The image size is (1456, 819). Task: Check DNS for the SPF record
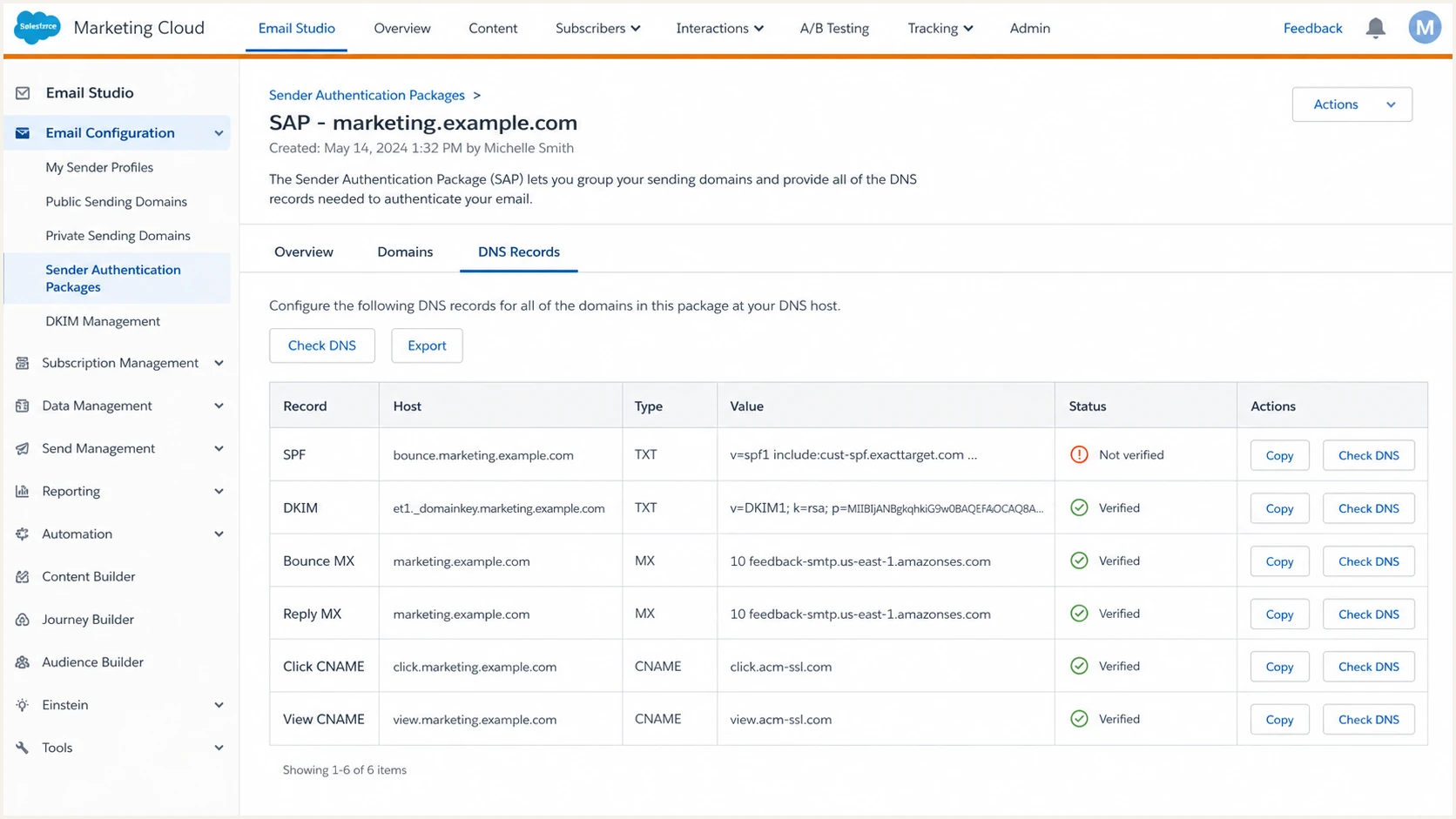point(1368,455)
